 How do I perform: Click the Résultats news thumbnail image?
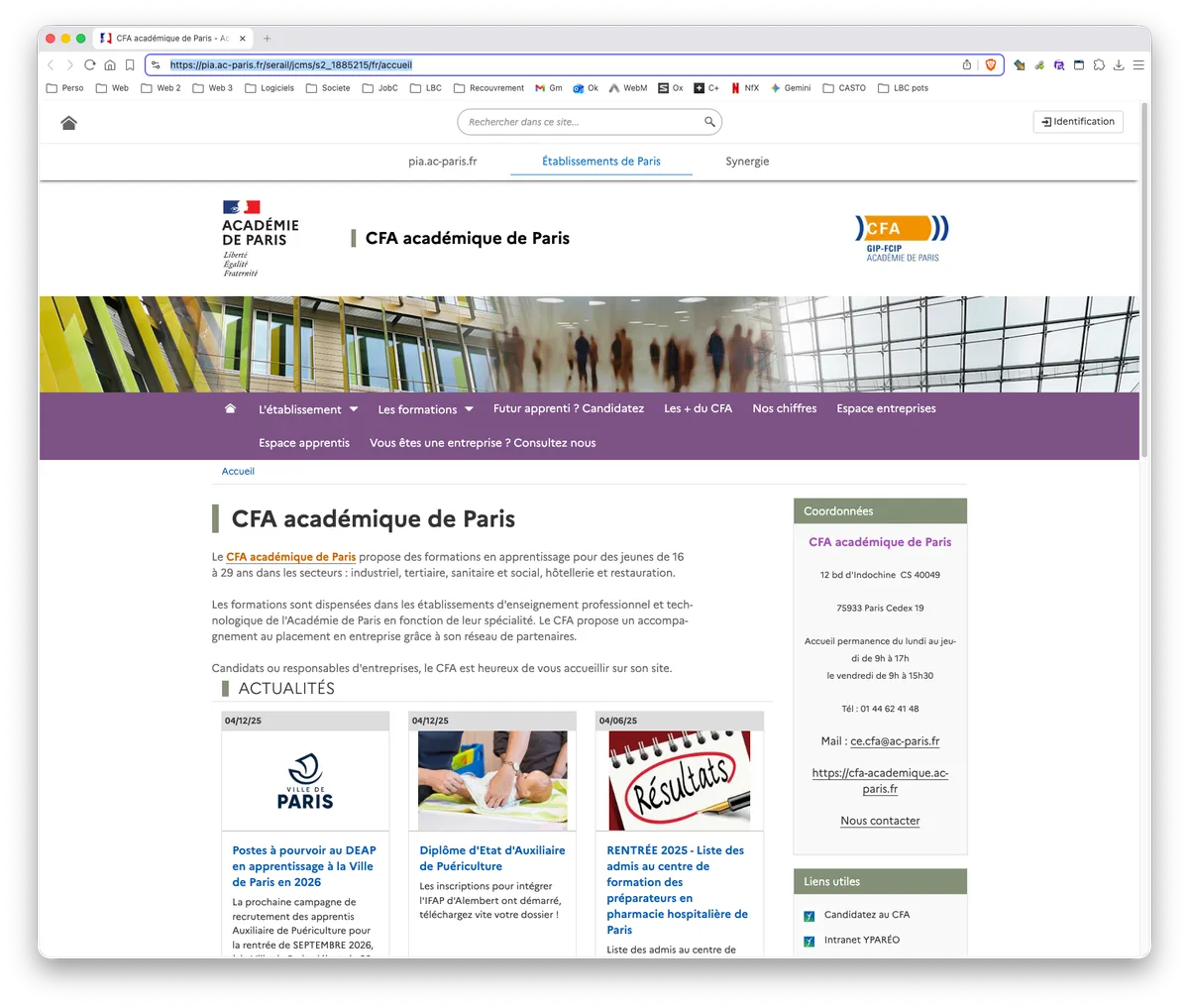click(679, 781)
